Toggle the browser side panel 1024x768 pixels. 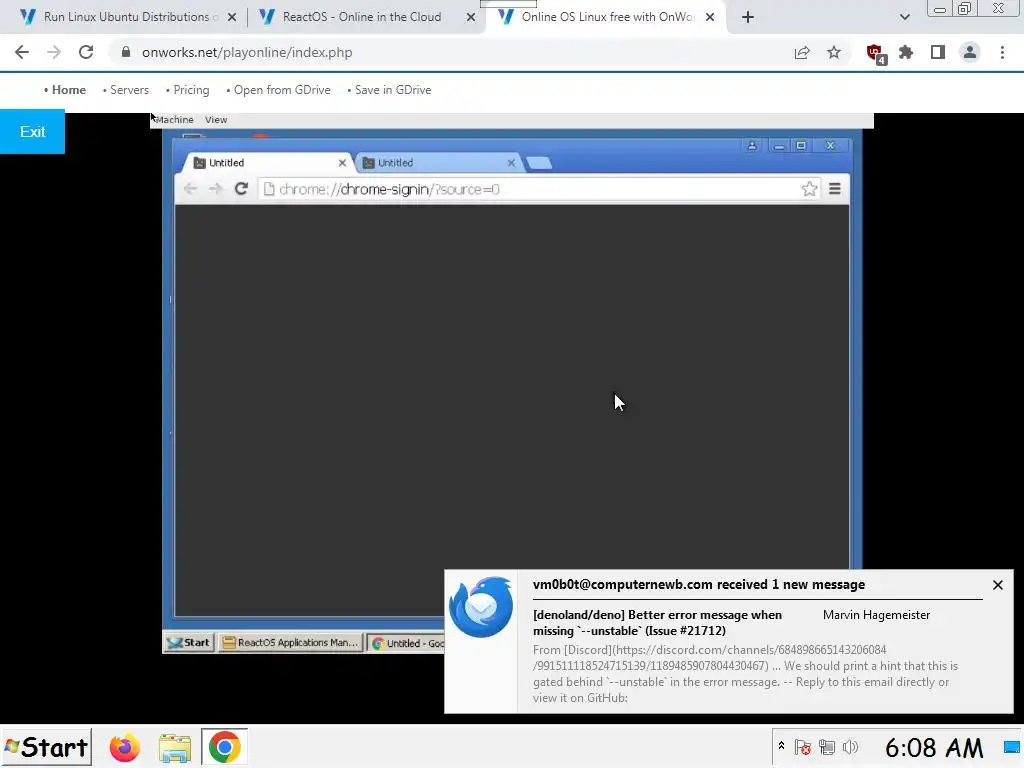click(x=938, y=52)
